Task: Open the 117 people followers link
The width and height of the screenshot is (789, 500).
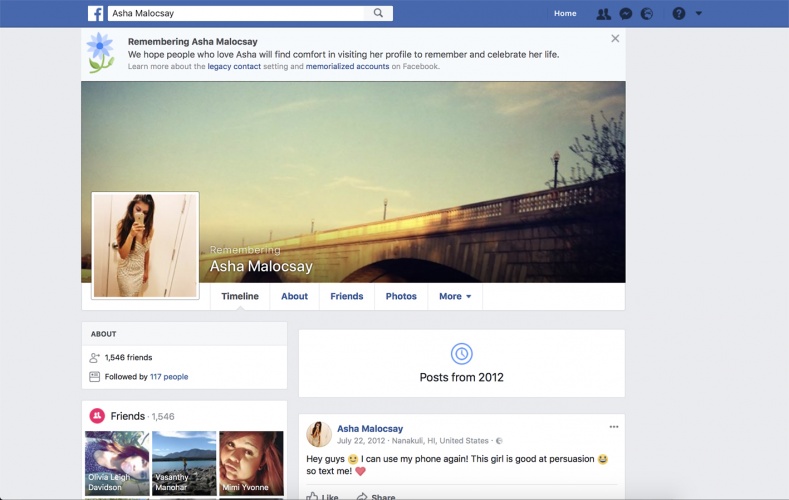Action: click(x=169, y=377)
